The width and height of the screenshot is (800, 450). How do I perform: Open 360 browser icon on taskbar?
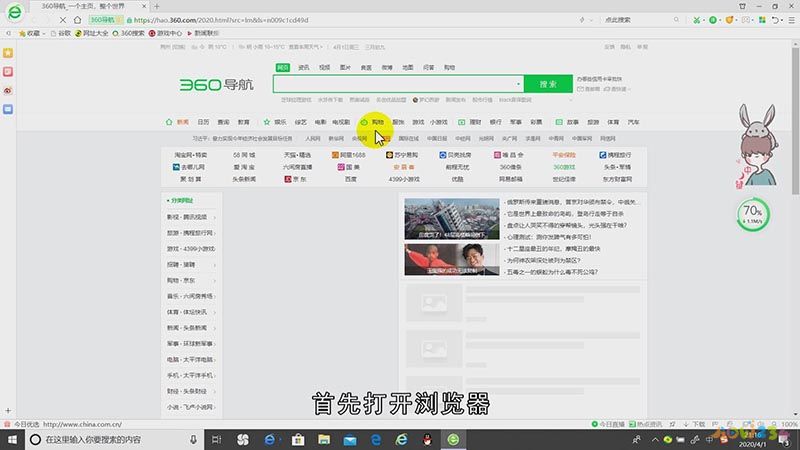pos(453,439)
